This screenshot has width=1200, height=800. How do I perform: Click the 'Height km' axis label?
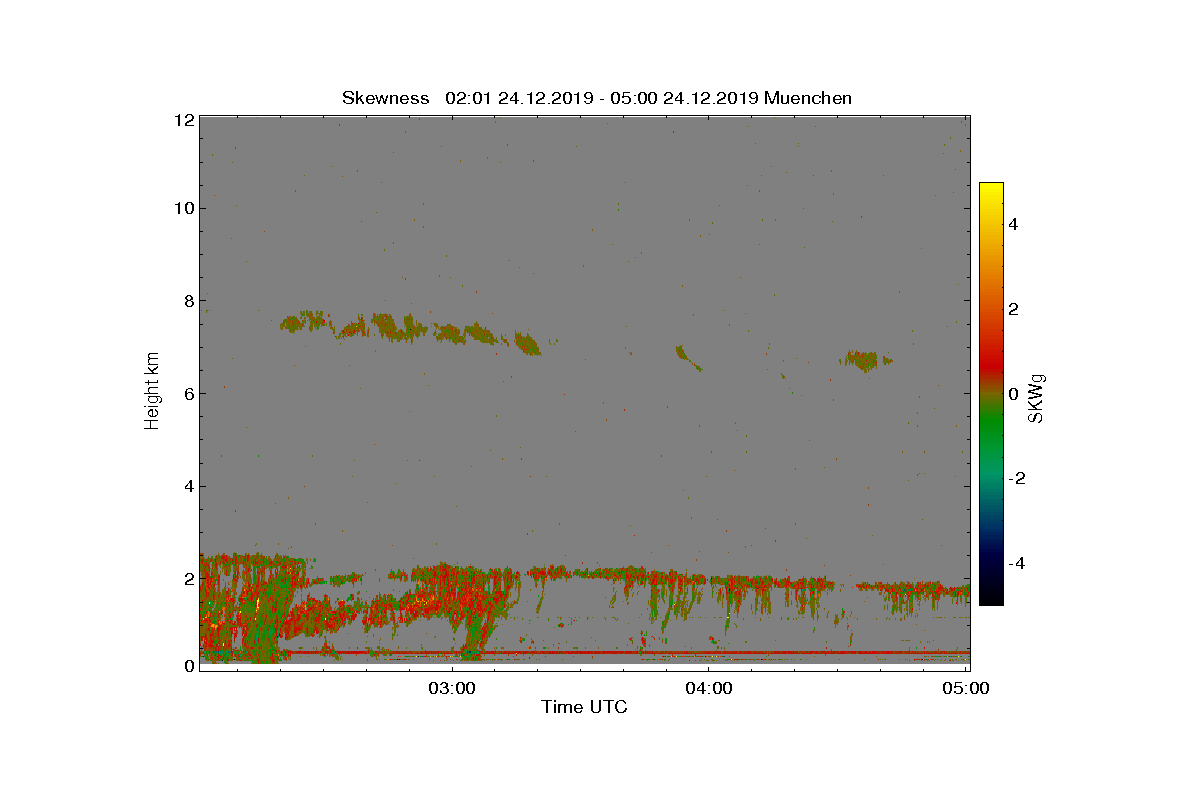coord(152,391)
